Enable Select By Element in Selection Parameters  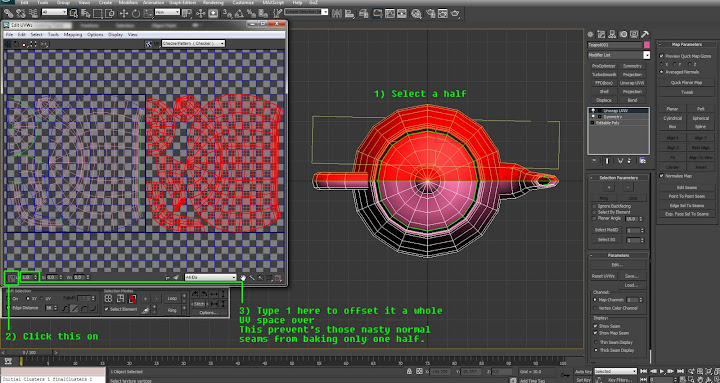pyautogui.click(x=594, y=212)
